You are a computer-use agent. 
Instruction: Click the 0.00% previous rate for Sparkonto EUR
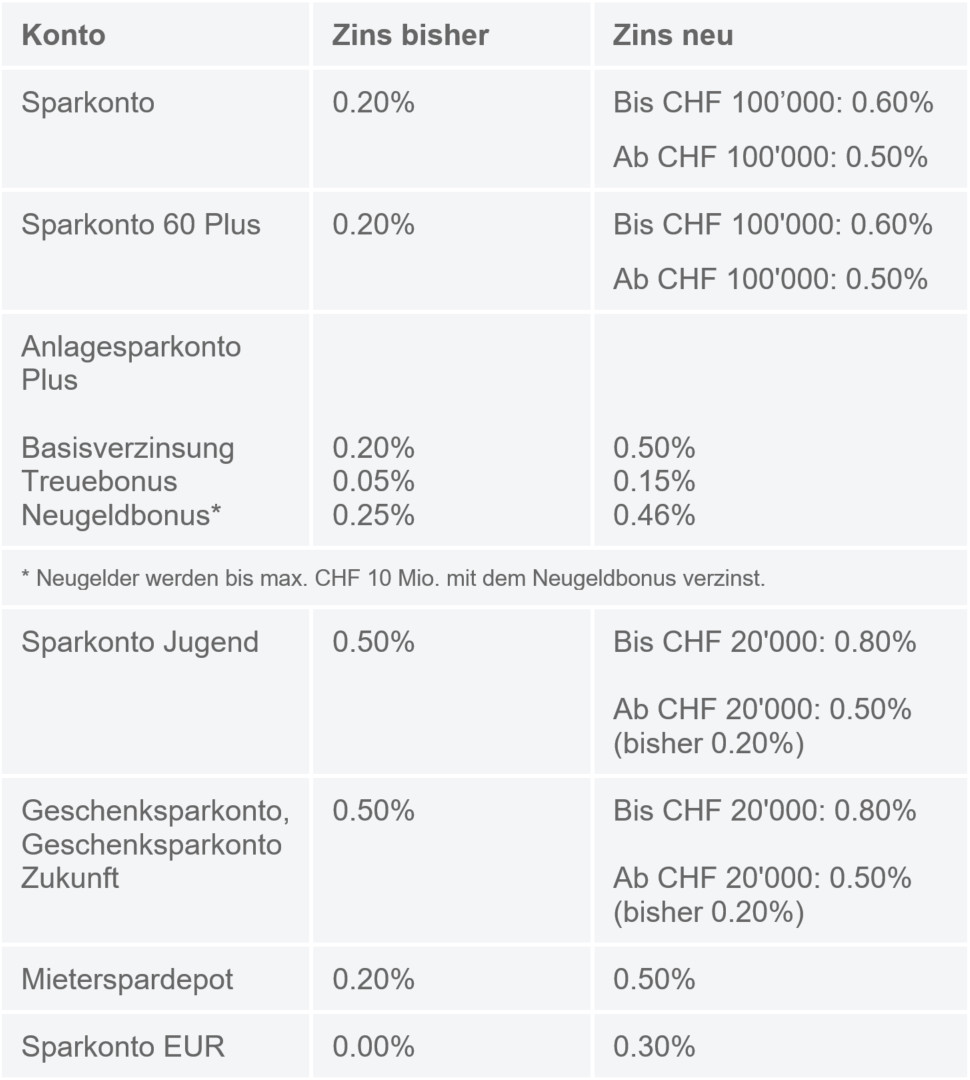pyautogui.click(x=373, y=1047)
